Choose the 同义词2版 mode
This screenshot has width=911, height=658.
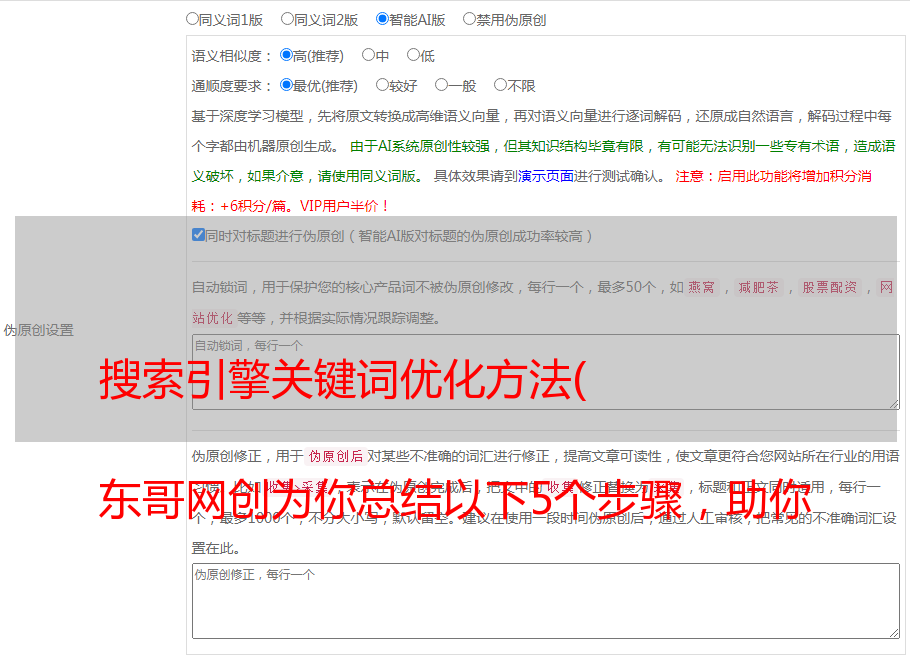click(x=287, y=18)
